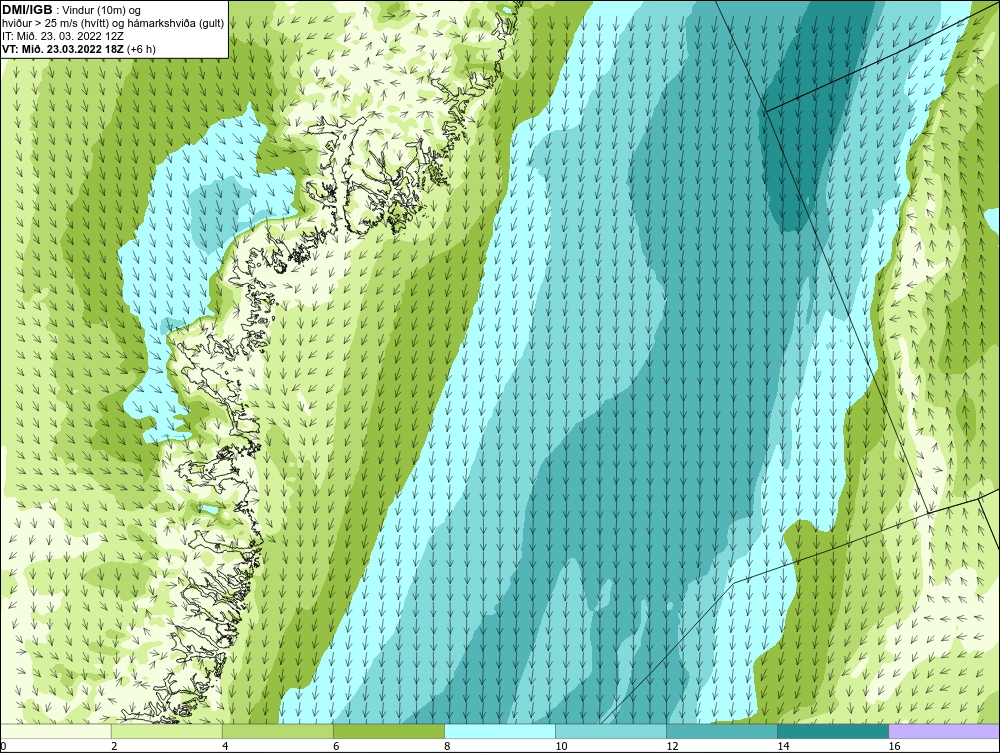This screenshot has width=1000, height=753.
Task: Click the 'Vindur (10m) og' label
Action: (x=102, y=10)
